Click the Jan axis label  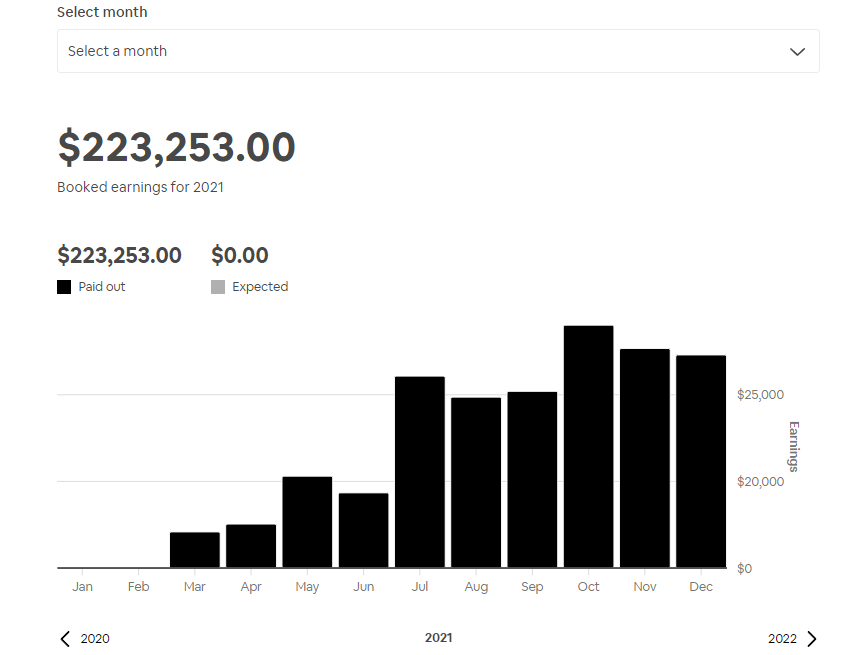pyautogui.click(x=82, y=587)
